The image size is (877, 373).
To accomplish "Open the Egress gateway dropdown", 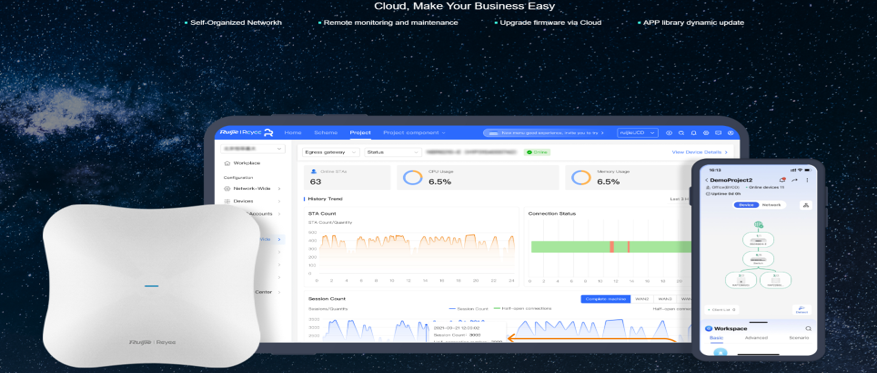I will pyautogui.click(x=331, y=152).
